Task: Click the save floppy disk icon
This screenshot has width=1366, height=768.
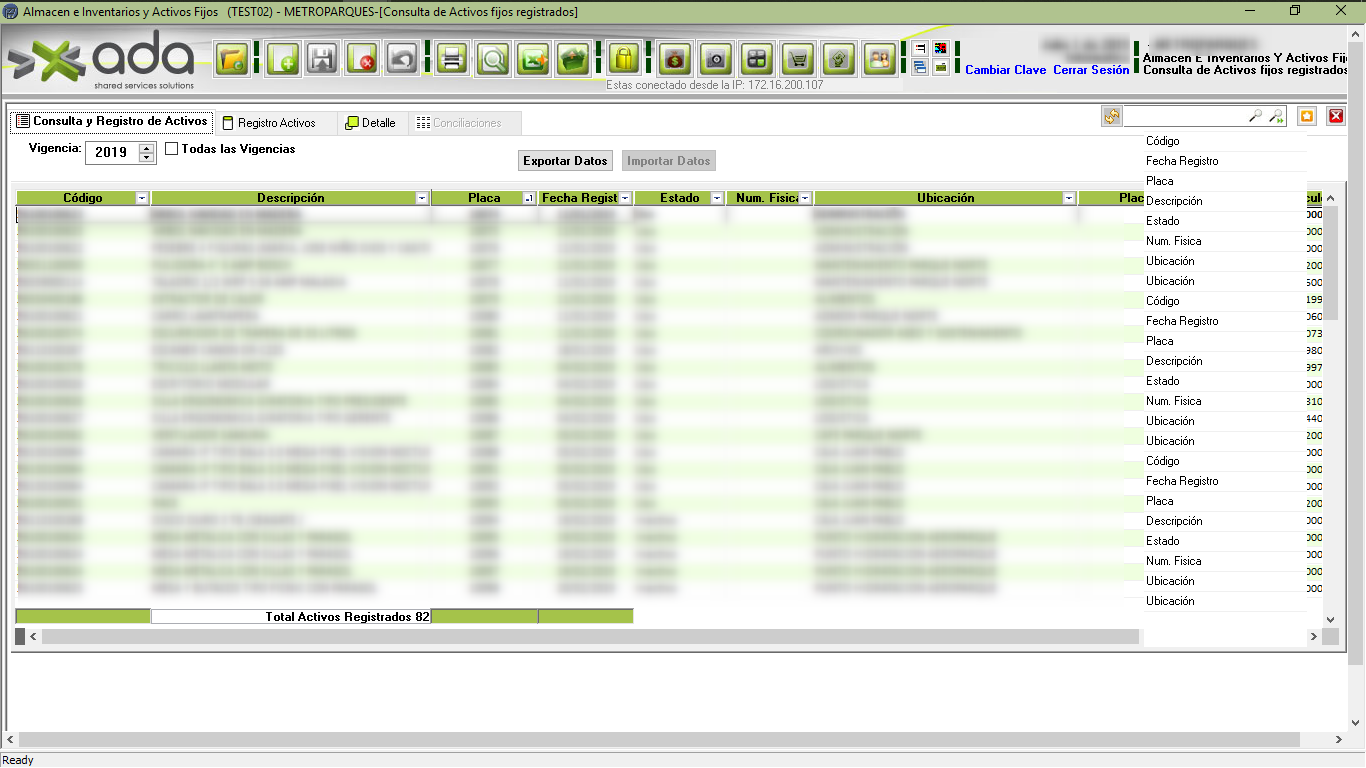Action: [322, 60]
